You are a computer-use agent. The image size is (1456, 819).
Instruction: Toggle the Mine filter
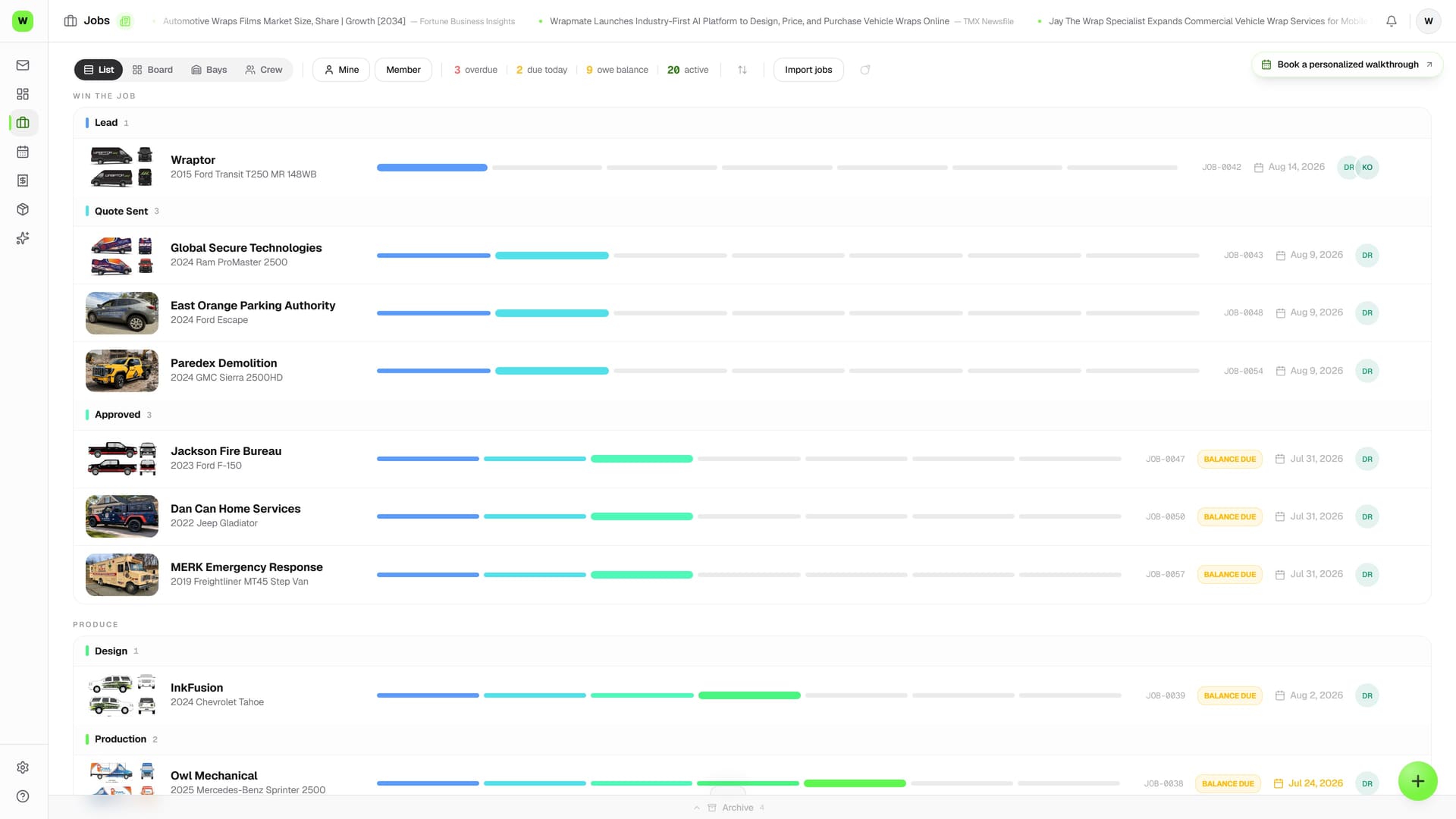click(341, 70)
